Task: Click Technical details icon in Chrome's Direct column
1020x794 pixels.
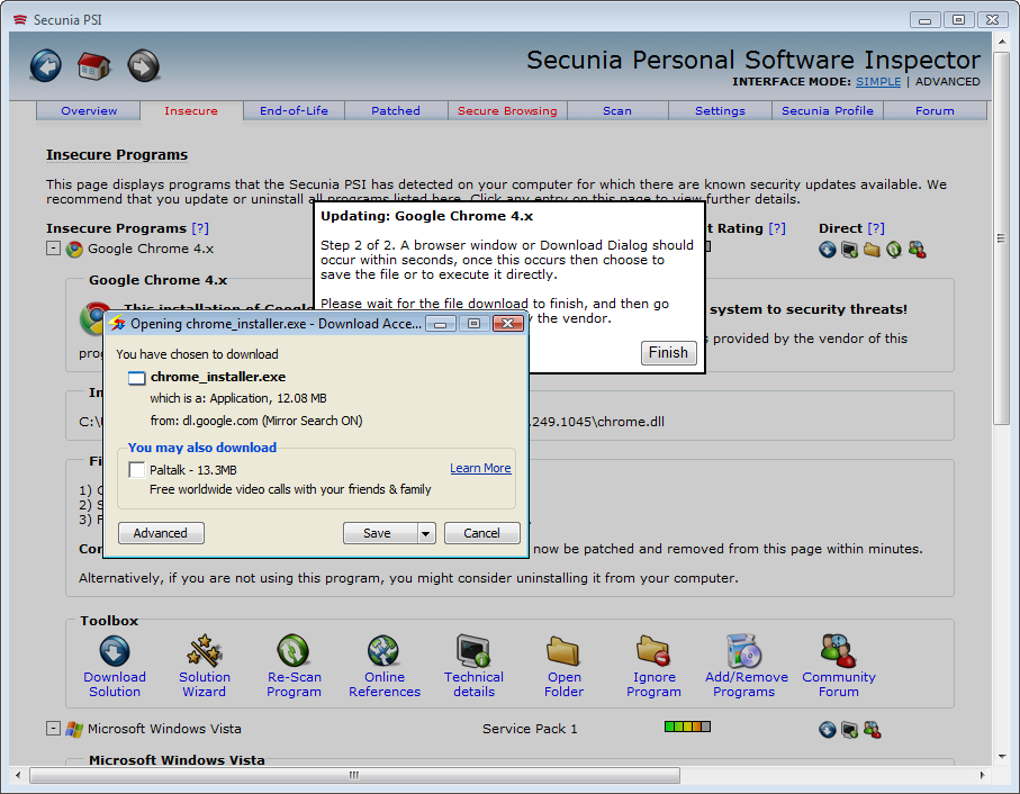Action: [x=850, y=249]
